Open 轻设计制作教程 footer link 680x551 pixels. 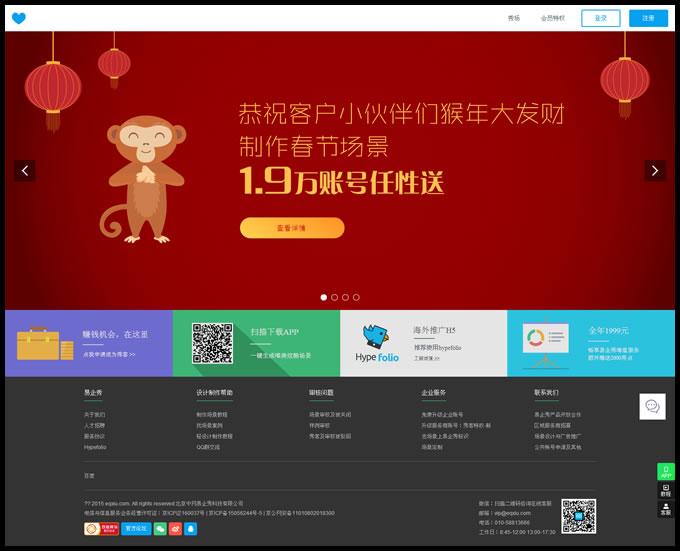point(214,437)
